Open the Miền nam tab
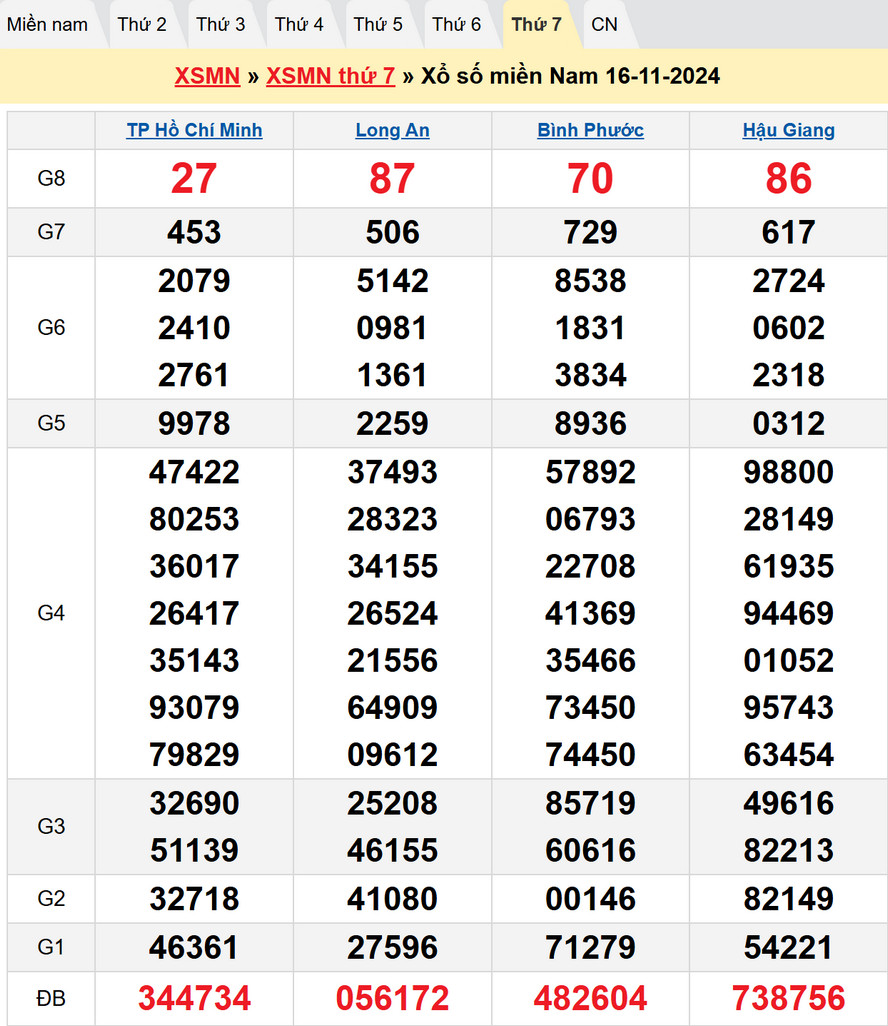888x1026 pixels. click(48, 24)
